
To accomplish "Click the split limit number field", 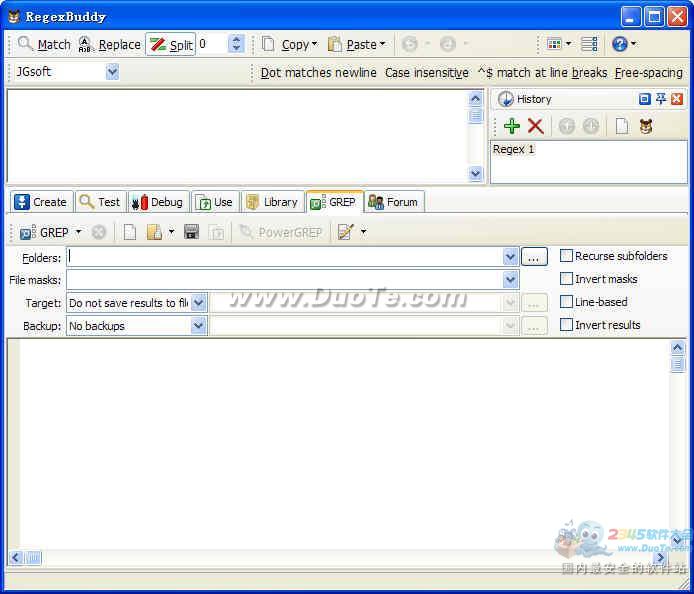I will tap(212, 44).
